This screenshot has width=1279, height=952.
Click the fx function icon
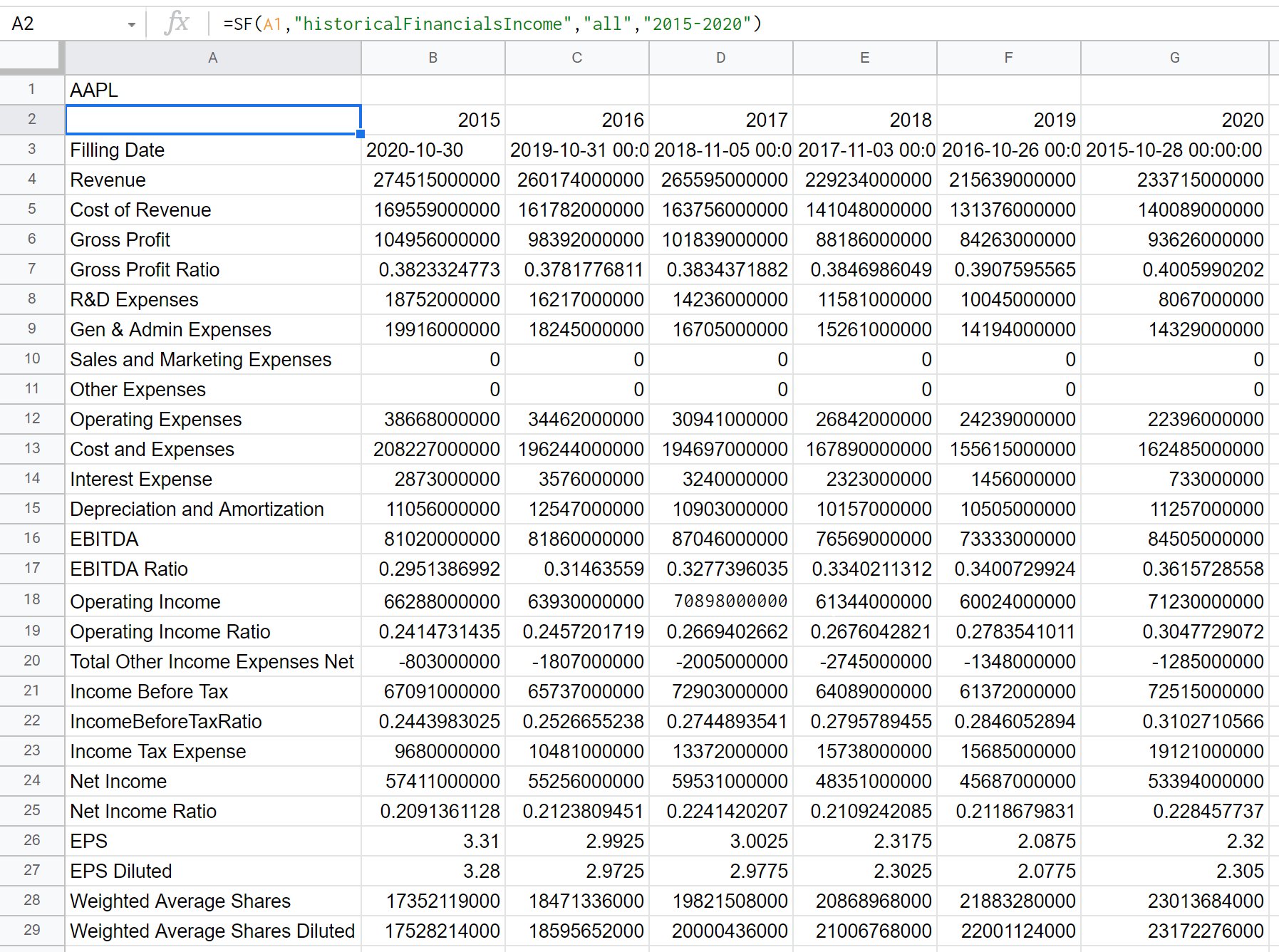click(177, 24)
